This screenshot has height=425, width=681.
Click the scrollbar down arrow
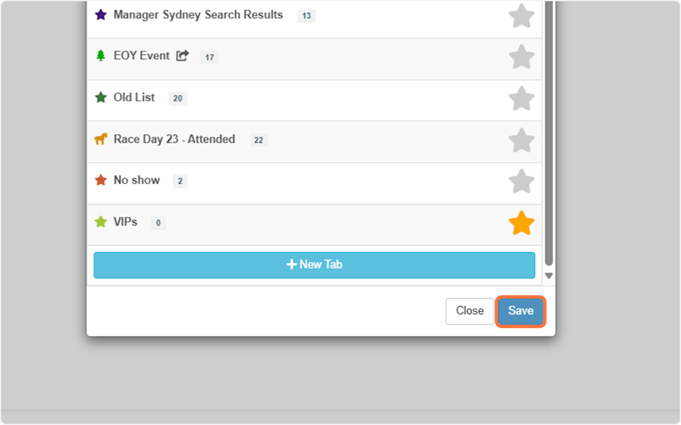tap(549, 276)
